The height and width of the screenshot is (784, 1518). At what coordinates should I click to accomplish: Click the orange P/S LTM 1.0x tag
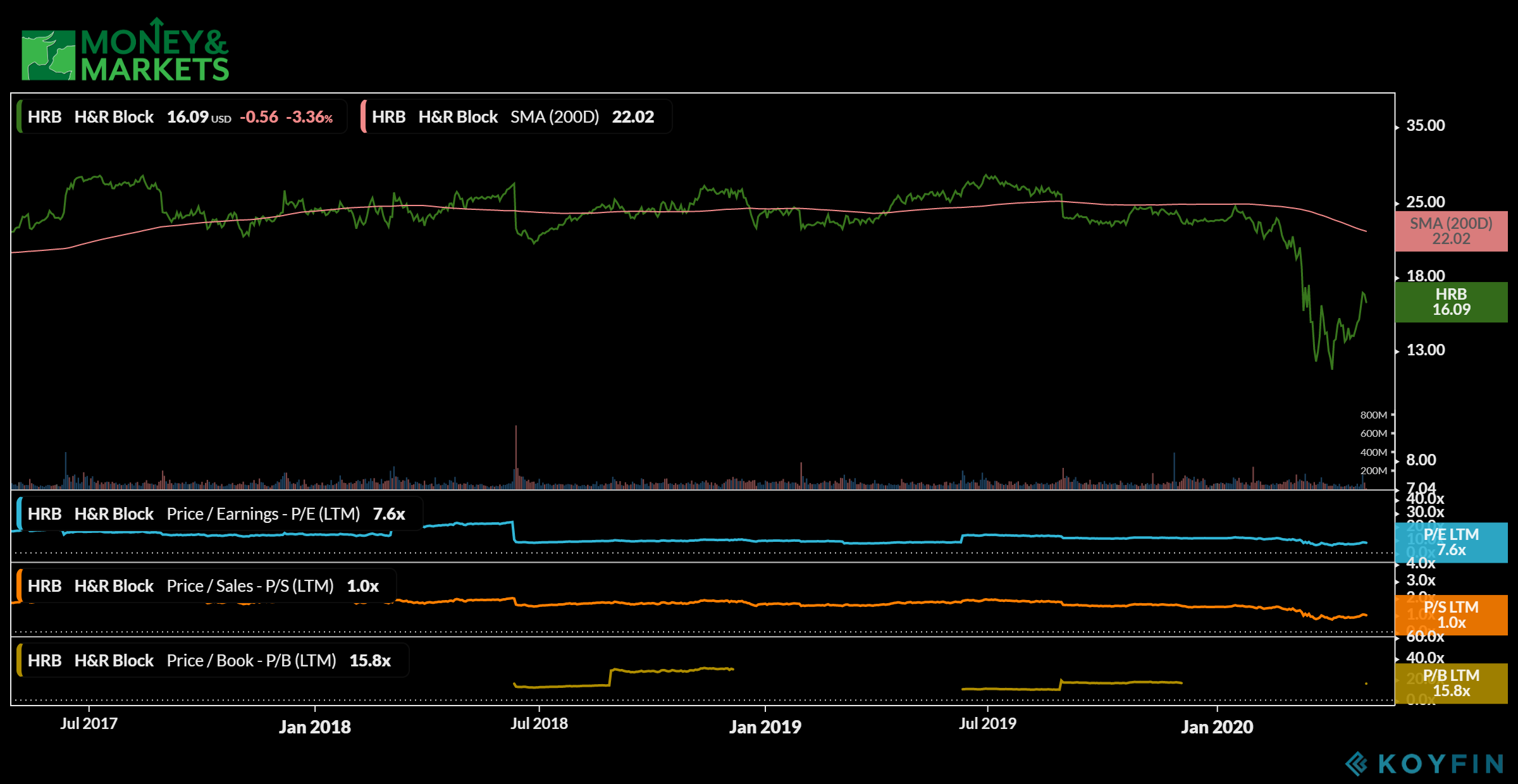(x=1451, y=615)
